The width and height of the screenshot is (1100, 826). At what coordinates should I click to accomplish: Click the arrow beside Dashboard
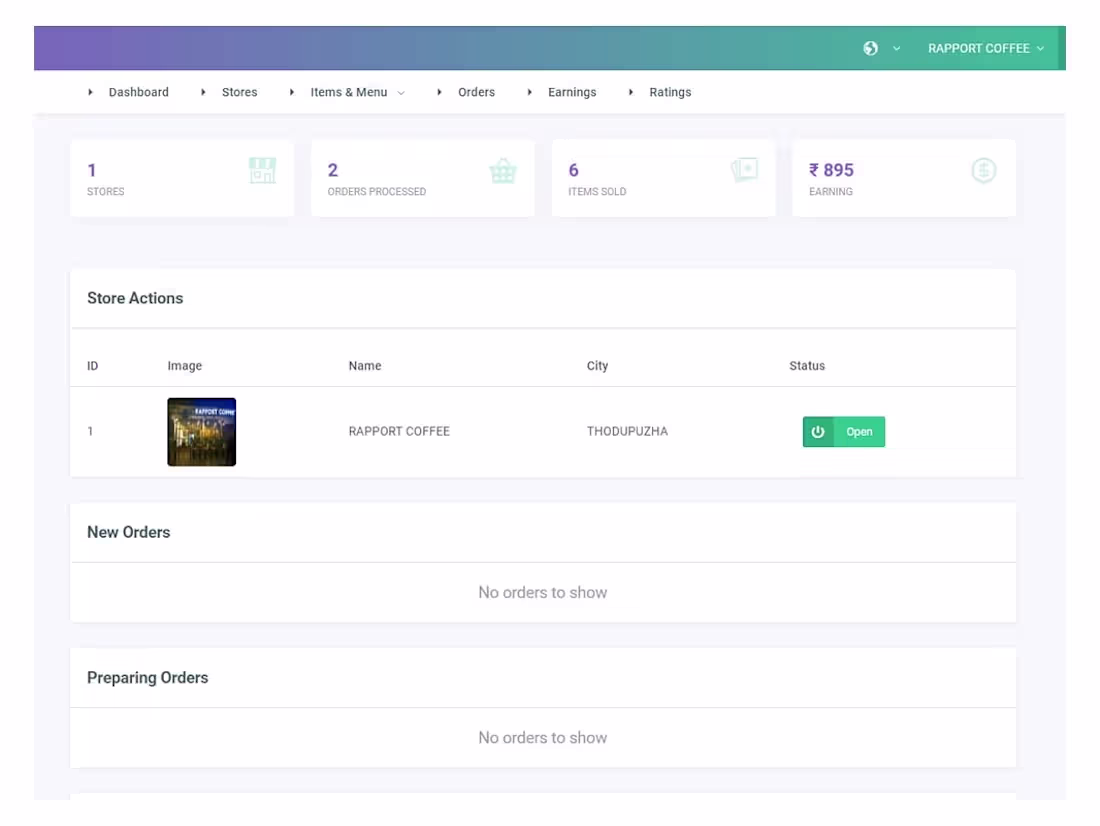click(90, 92)
